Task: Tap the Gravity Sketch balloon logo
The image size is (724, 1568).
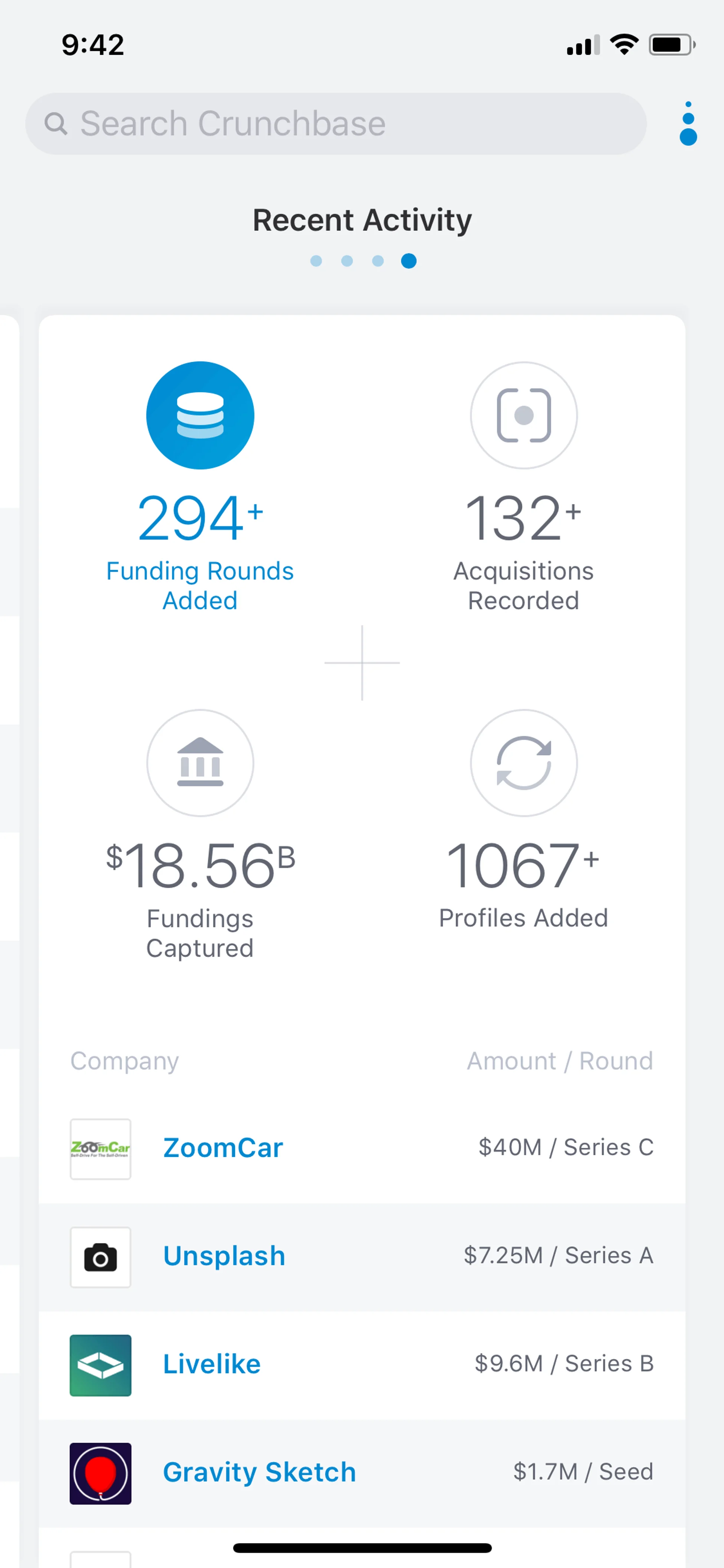Action: (100, 1473)
